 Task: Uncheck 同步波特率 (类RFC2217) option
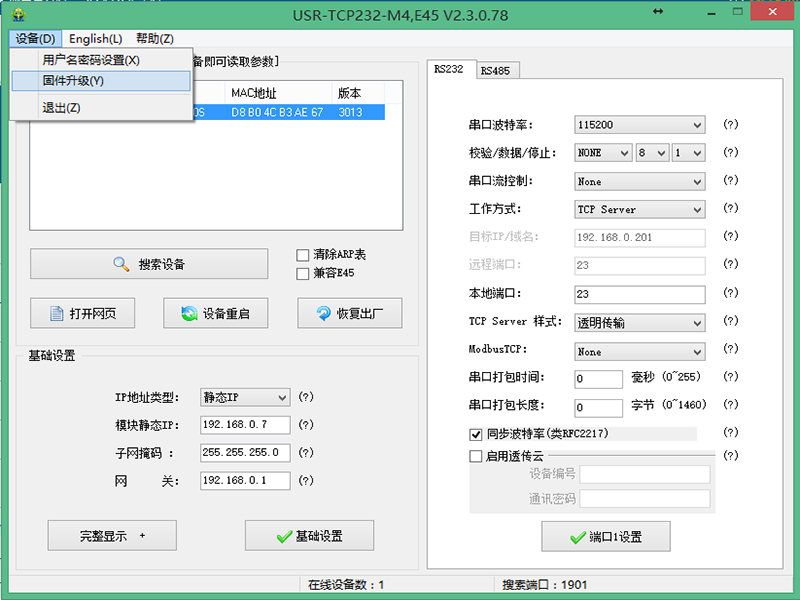point(476,434)
